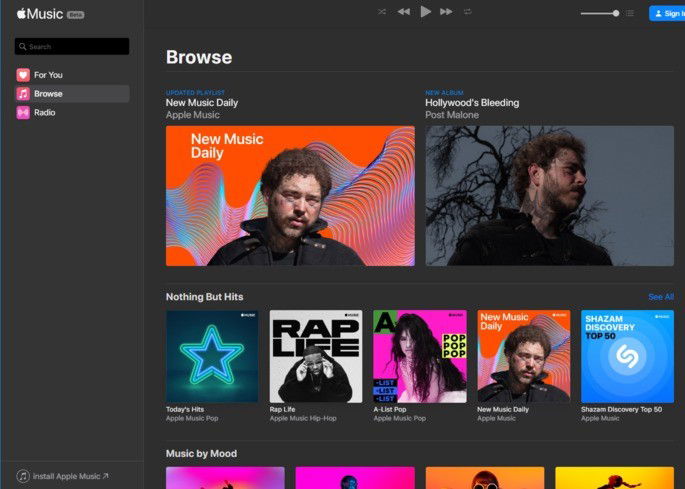Click the Apple Music logo

40,14
